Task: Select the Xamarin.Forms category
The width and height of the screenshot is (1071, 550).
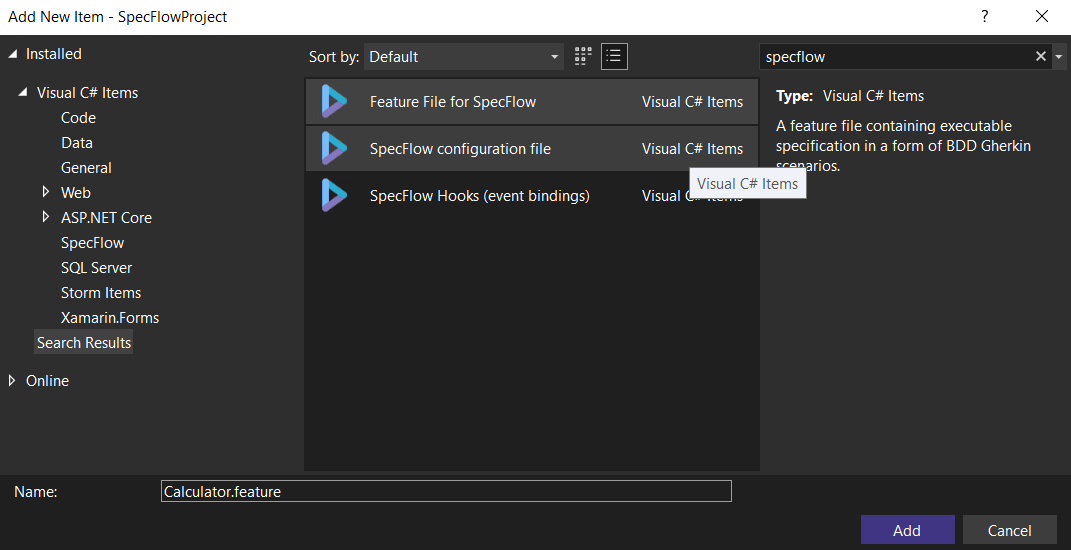Action: tap(109, 318)
